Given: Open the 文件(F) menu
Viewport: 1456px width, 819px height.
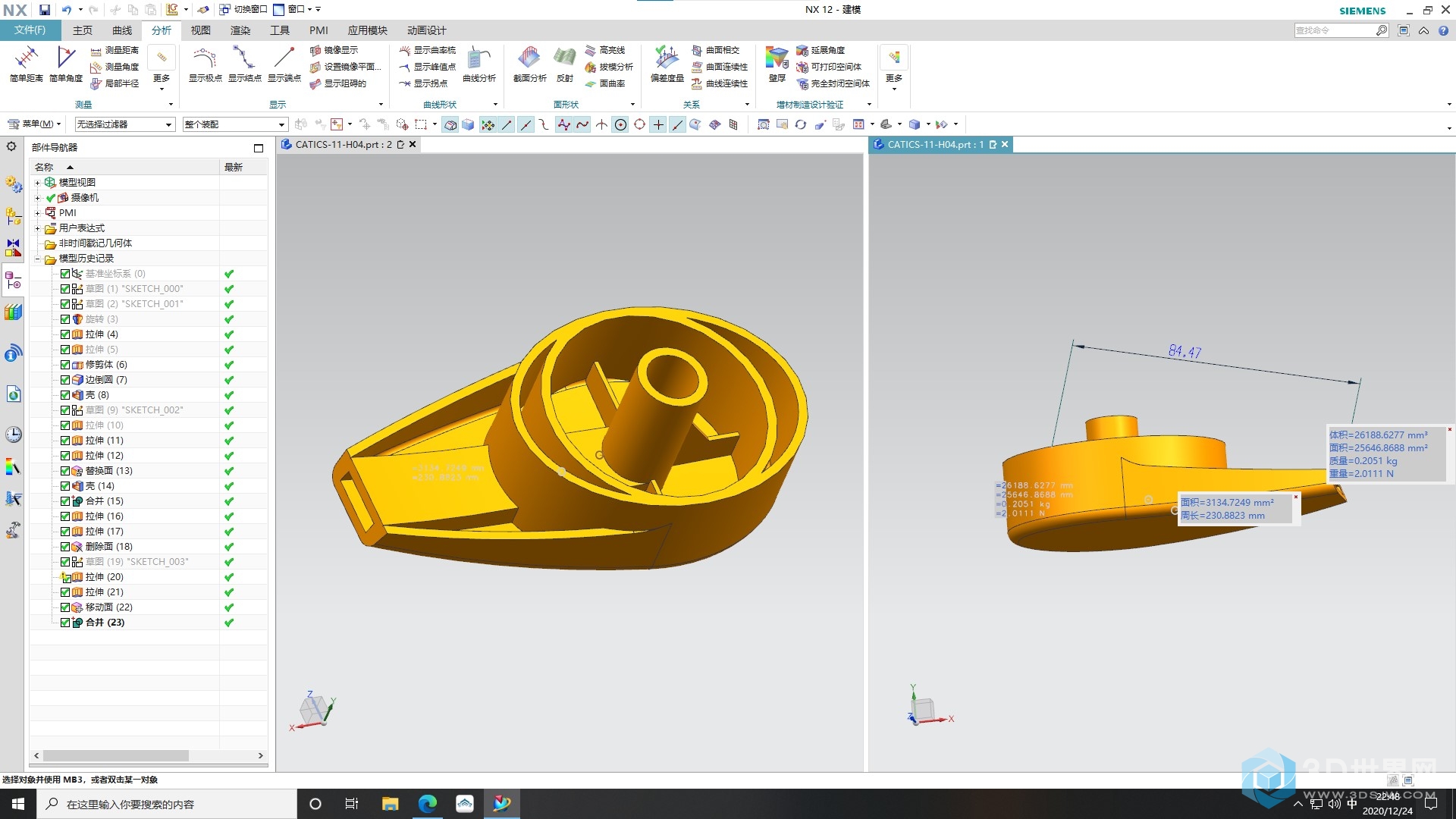Looking at the screenshot, I should pyautogui.click(x=30, y=30).
